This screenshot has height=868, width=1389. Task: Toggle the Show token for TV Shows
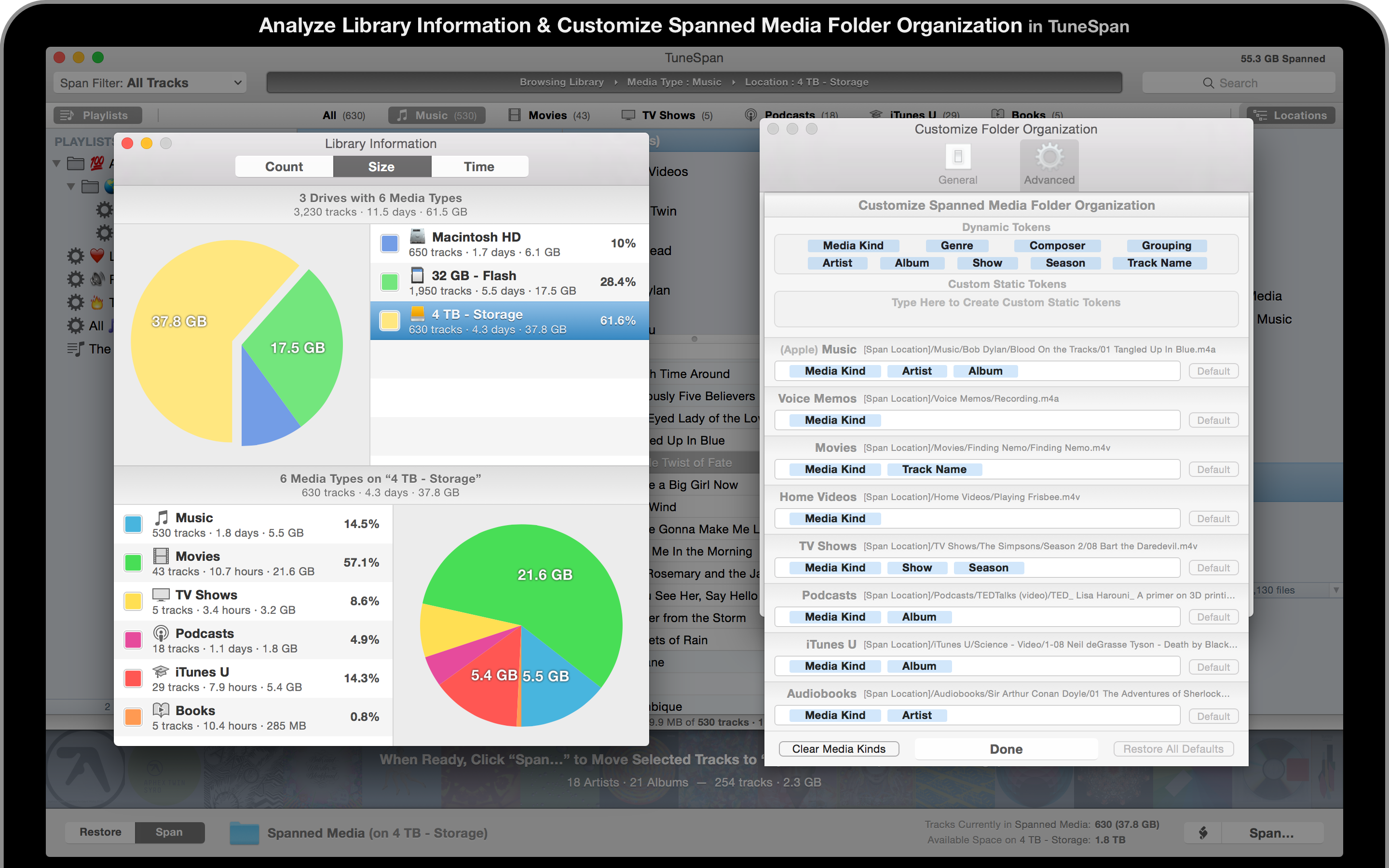pos(914,568)
